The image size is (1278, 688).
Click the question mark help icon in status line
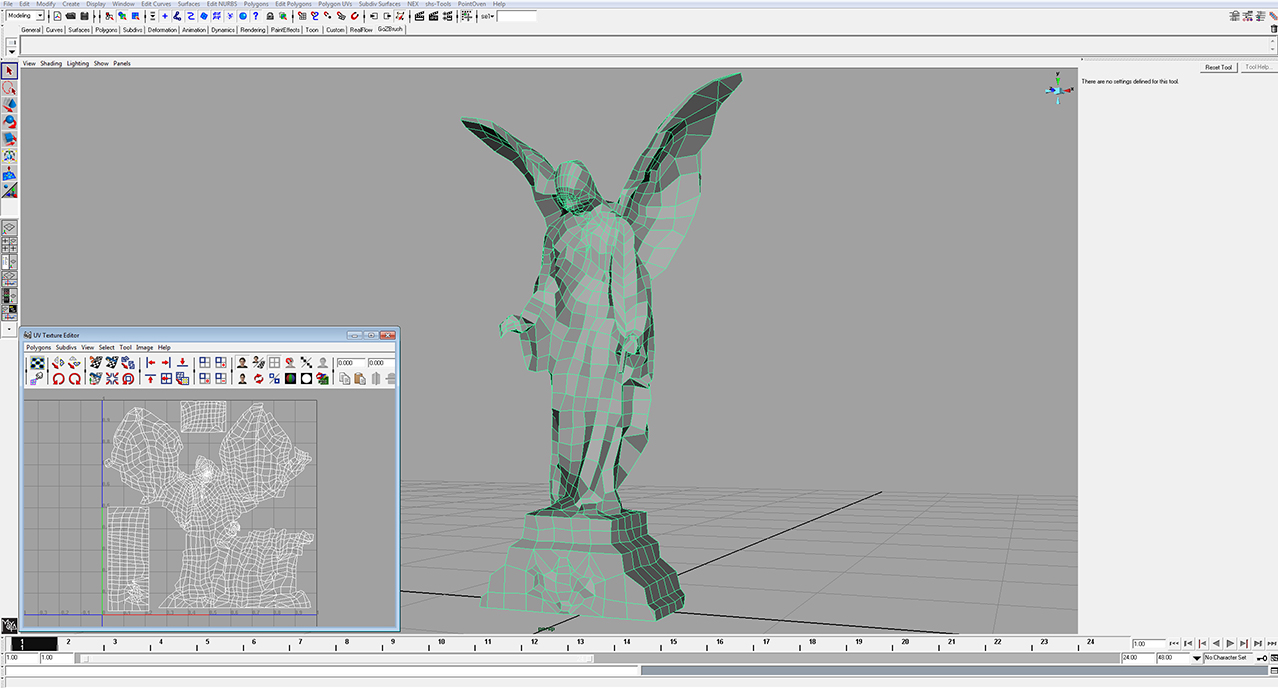(x=255, y=16)
